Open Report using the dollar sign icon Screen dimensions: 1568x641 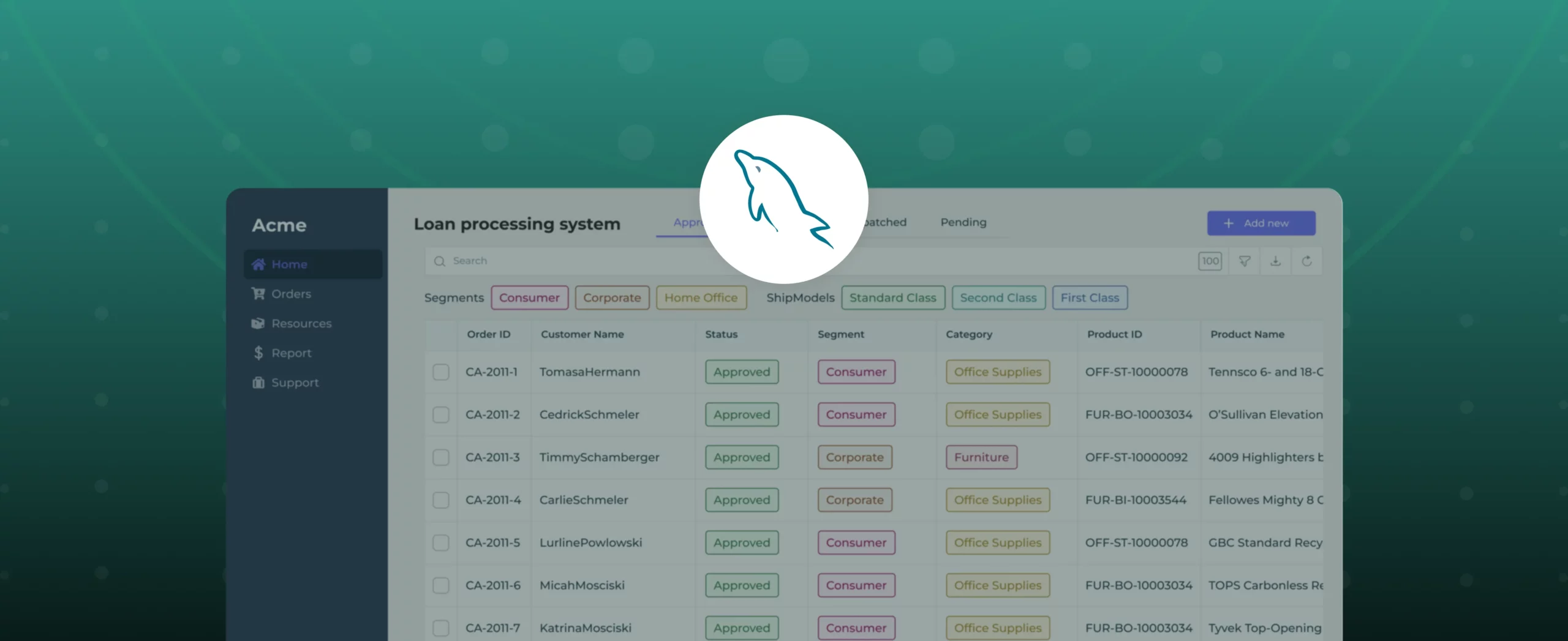tap(258, 353)
